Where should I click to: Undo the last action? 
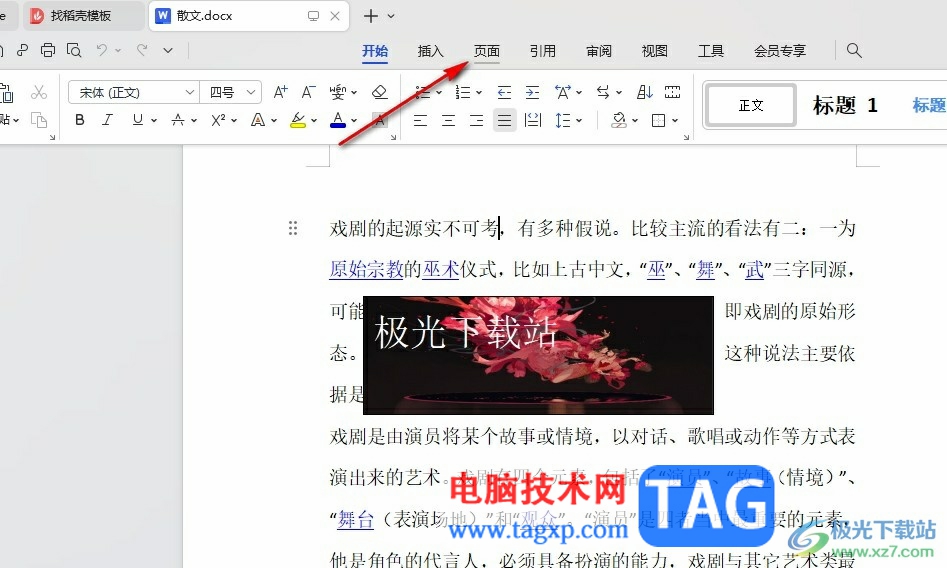click(x=101, y=50)
